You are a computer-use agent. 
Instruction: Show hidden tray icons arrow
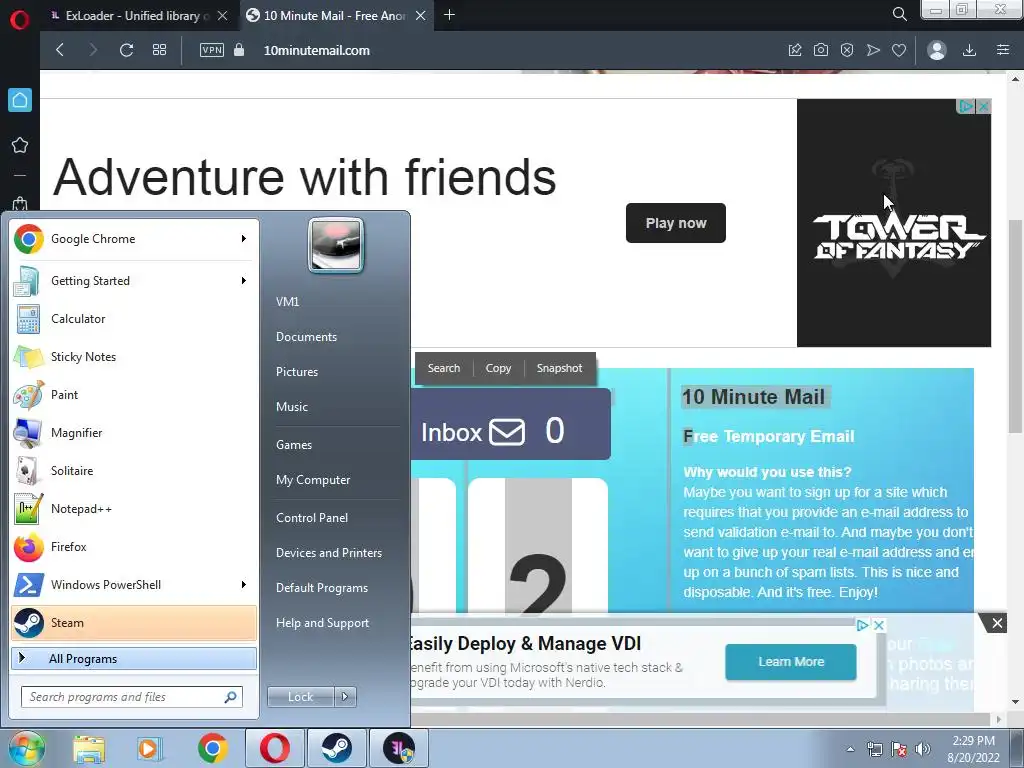click(850, 749)
